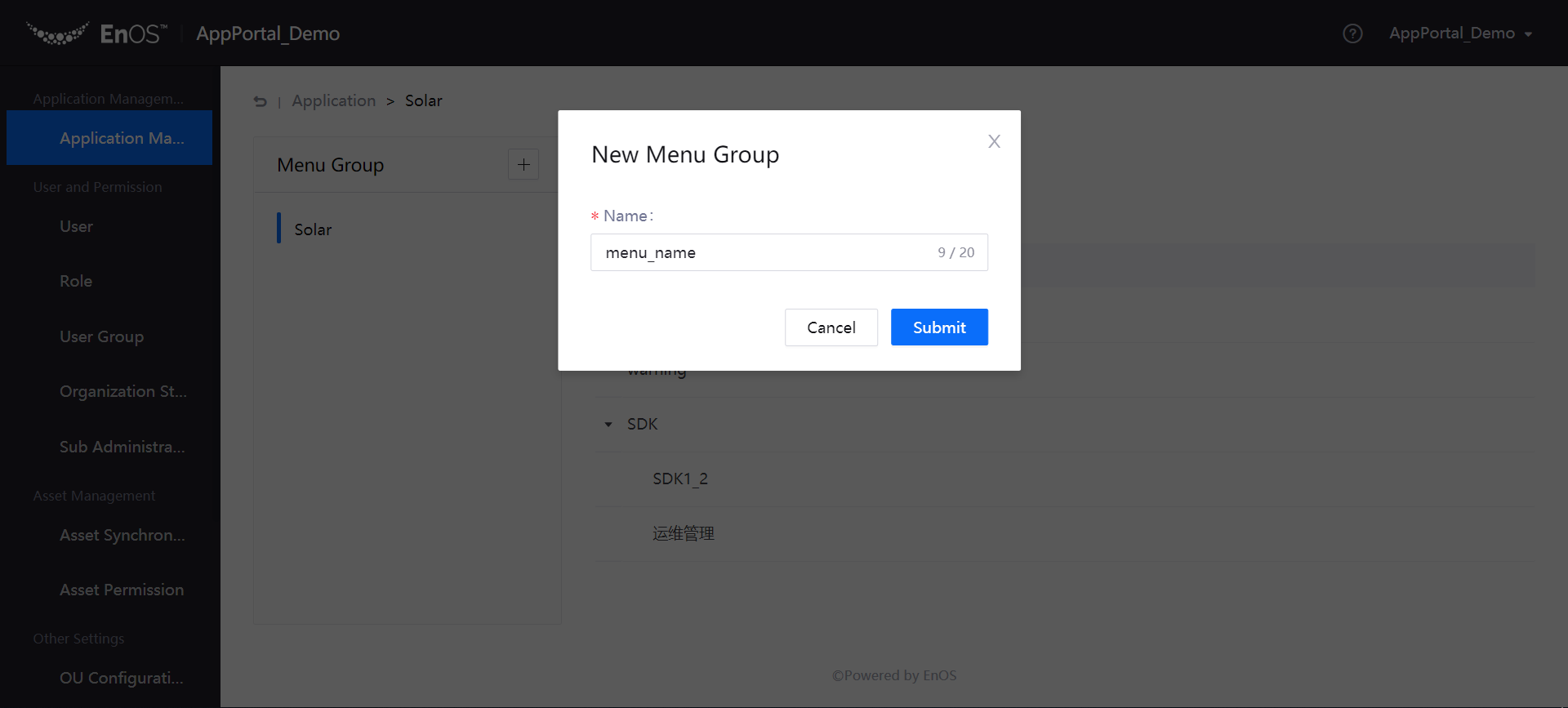The image size is (1568, 708).
Task: Close the New Menu Group dialog
Action: click(994, 141)
